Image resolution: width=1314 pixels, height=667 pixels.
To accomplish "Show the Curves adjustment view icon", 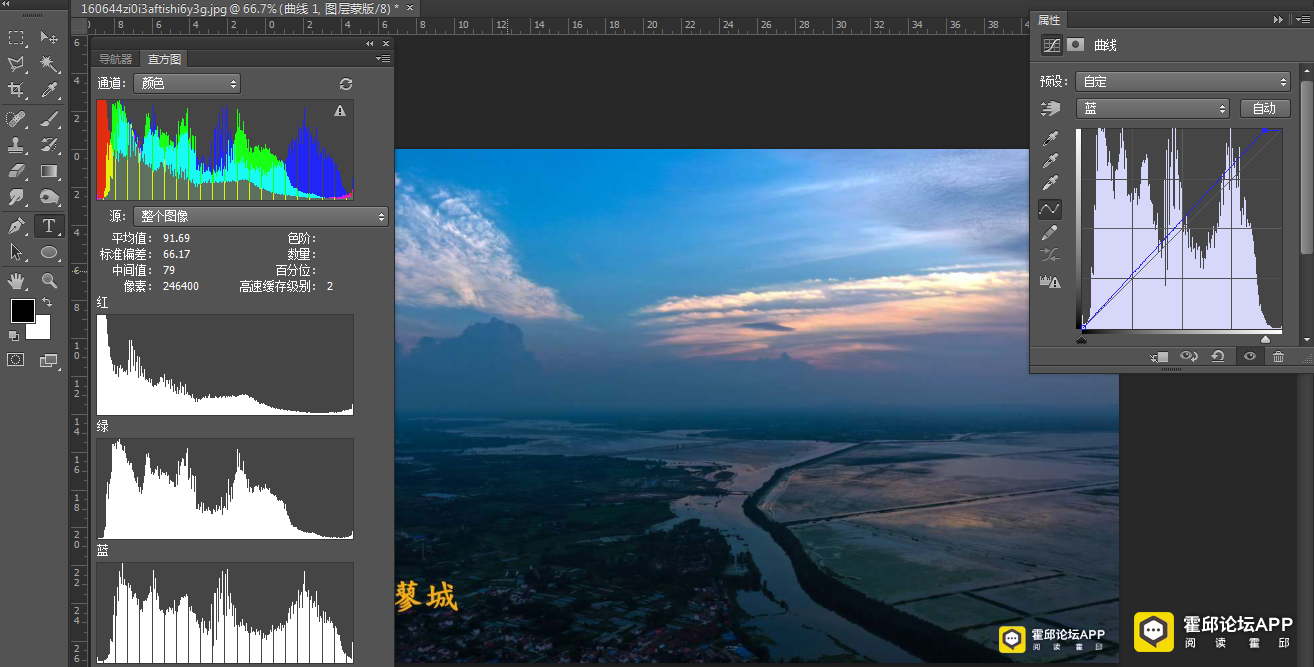I will click(x=1051, y=45).
